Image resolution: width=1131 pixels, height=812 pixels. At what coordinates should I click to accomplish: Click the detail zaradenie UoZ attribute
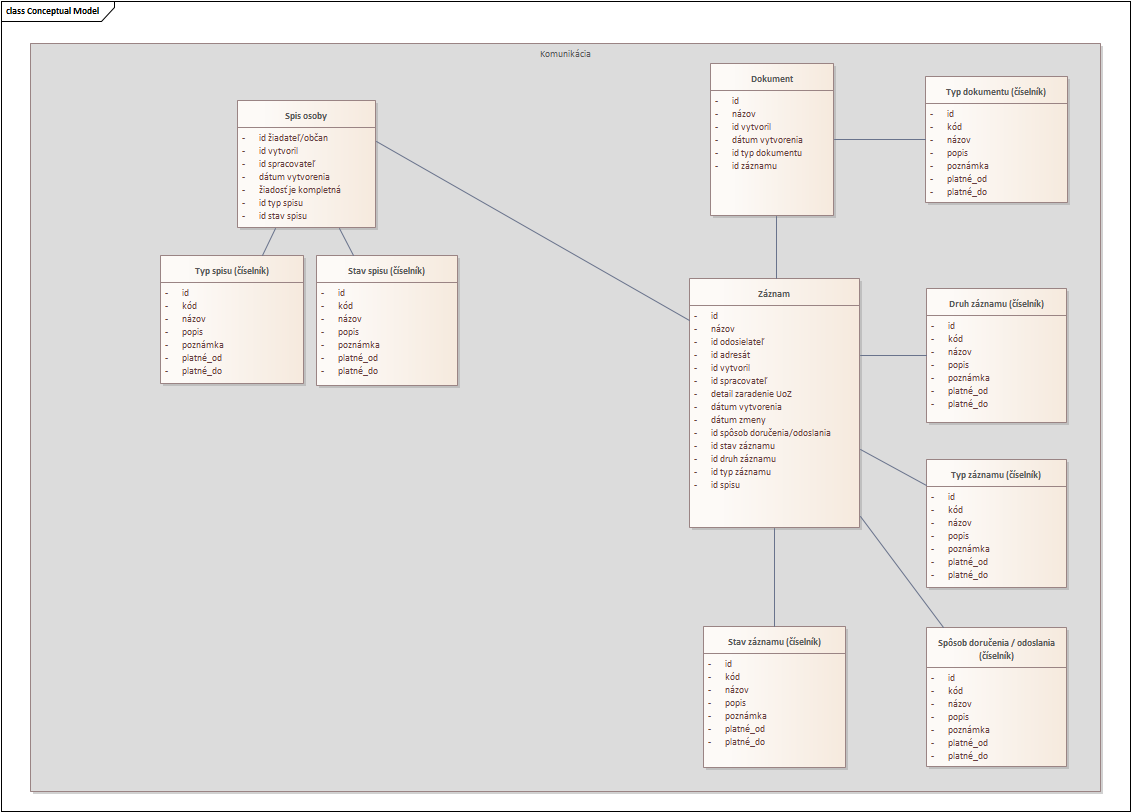point(751,394)
